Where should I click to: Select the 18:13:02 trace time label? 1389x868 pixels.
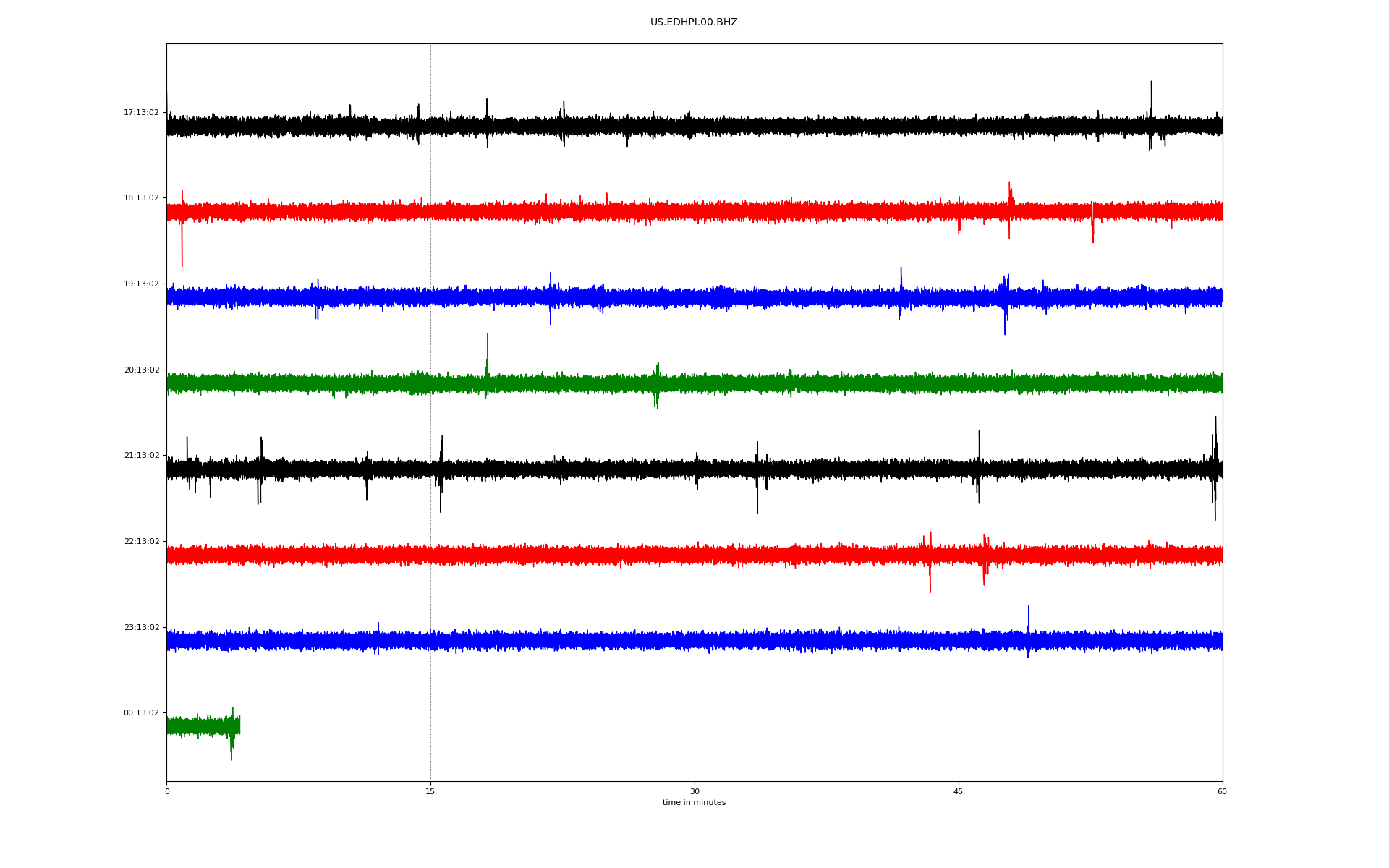[141, 197]
